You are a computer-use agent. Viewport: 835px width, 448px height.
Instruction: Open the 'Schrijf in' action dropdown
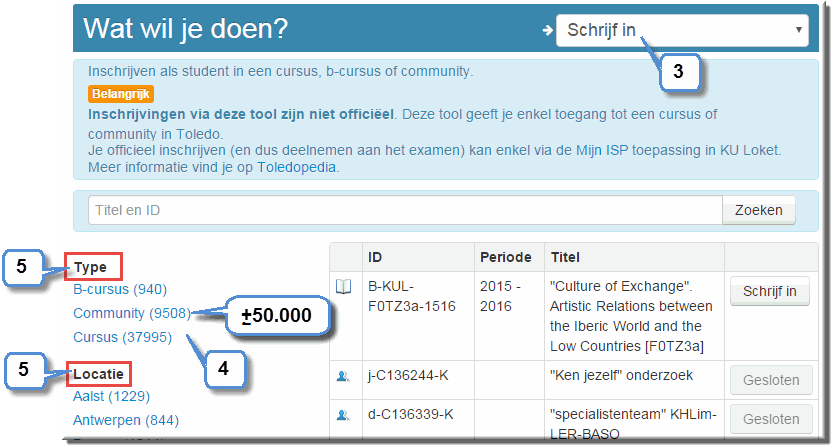[682, 30]
